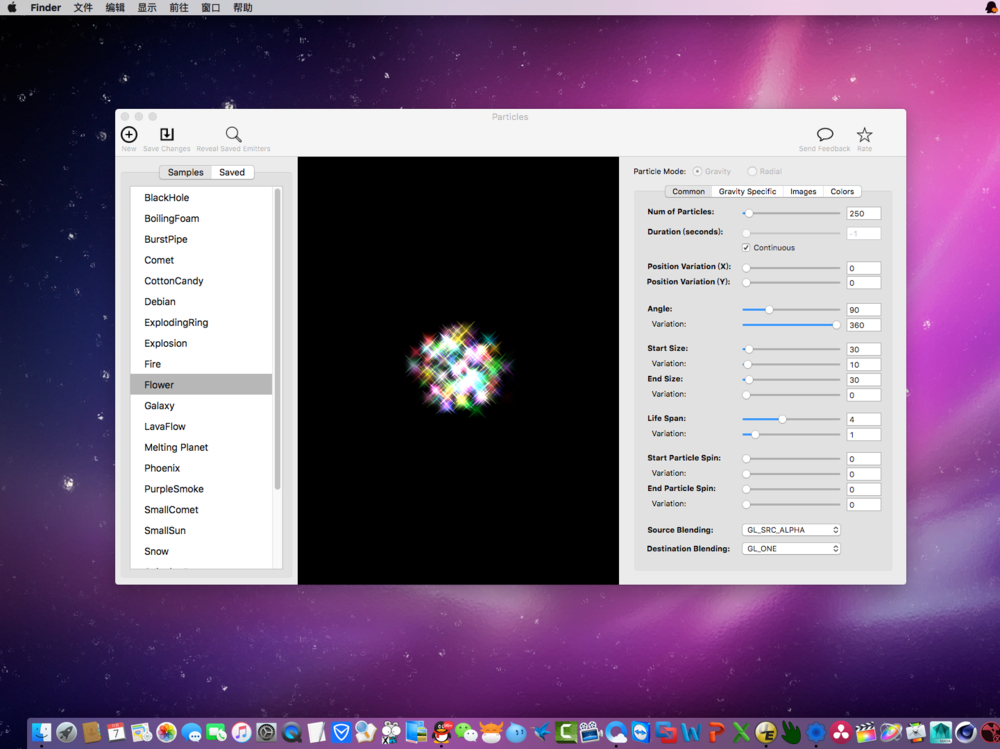Click the Num of Particles input field
This screenshot has width=1000, height=749.
[863, 214]
